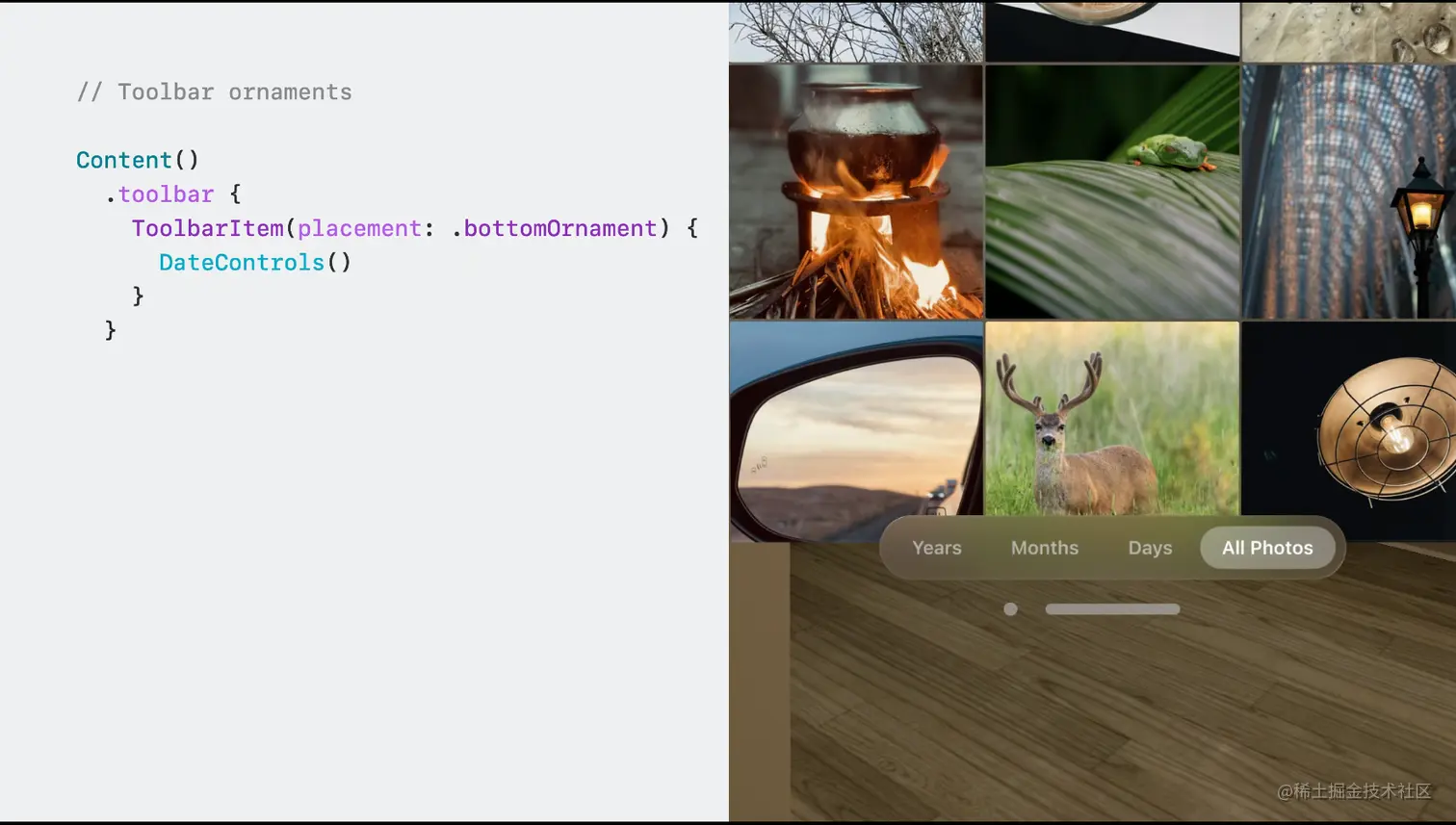Open the bare tree branches photo

pos(856,32)
